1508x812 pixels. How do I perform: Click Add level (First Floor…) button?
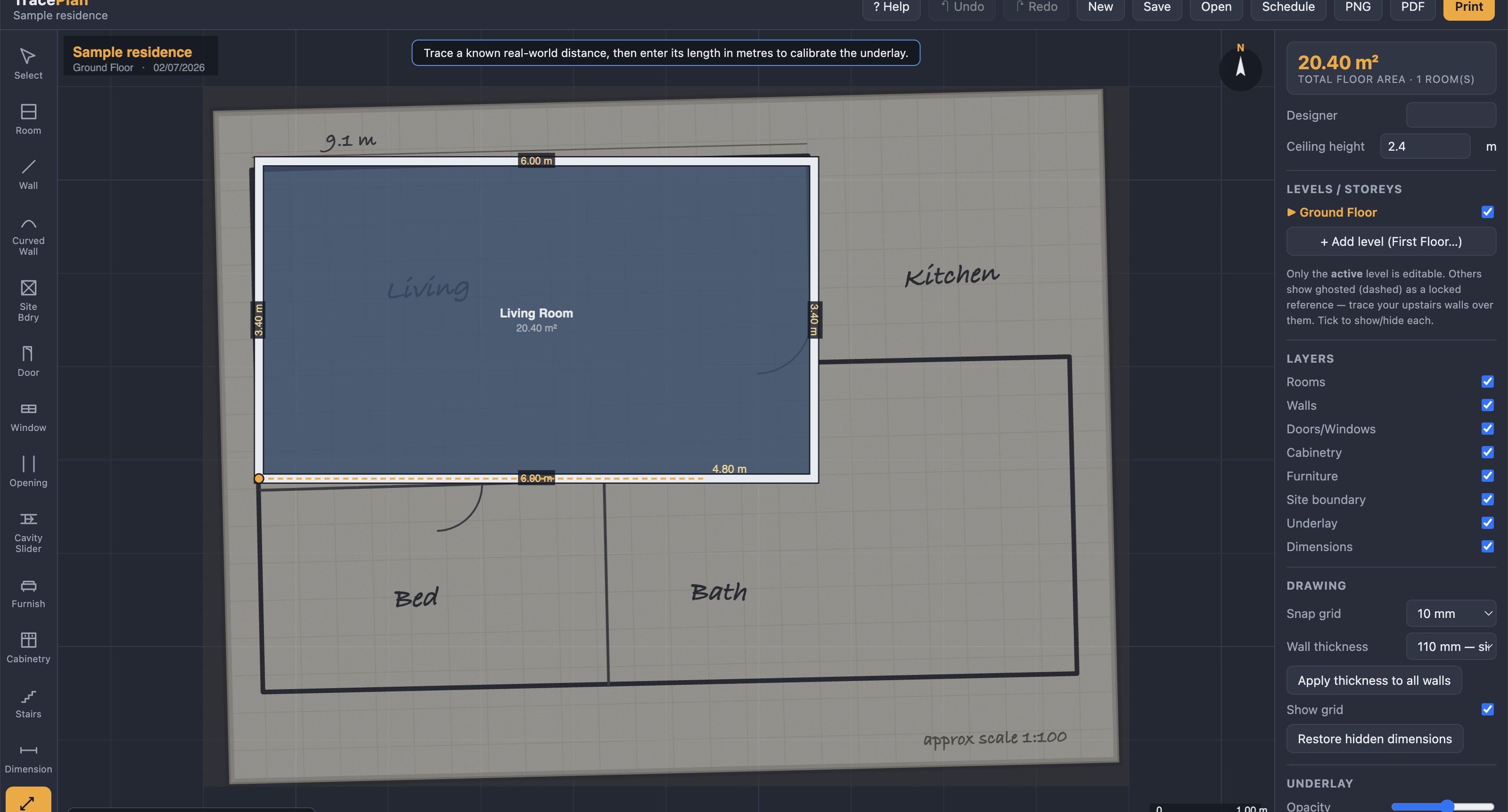(x=1391, y=241)
